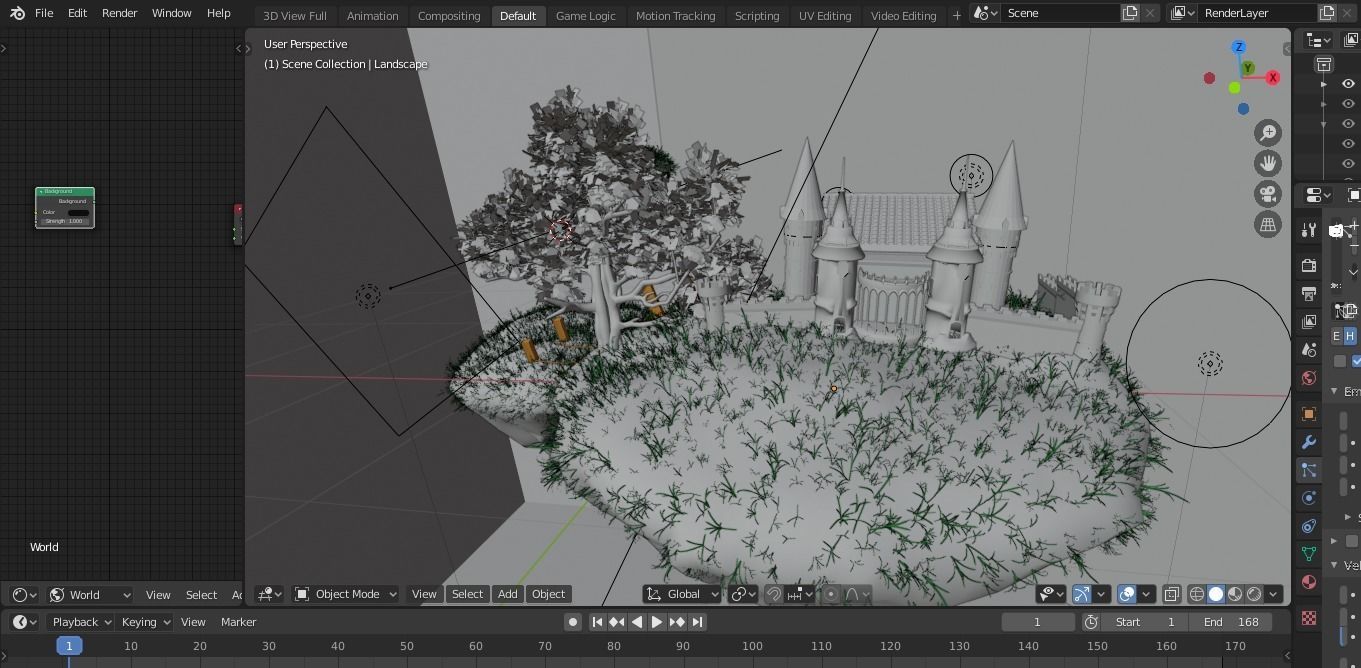Image resolution: width=1361 pixels, height=668 pixels.
Task: Open the Particles properties tab
Action: coord(1309,470)
